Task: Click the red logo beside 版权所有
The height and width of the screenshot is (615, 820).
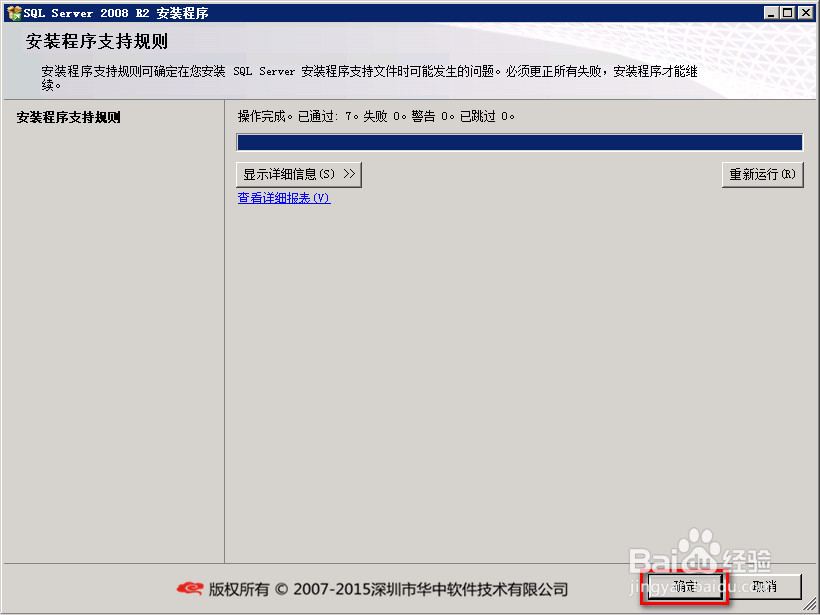Action: tap(190, 589)
